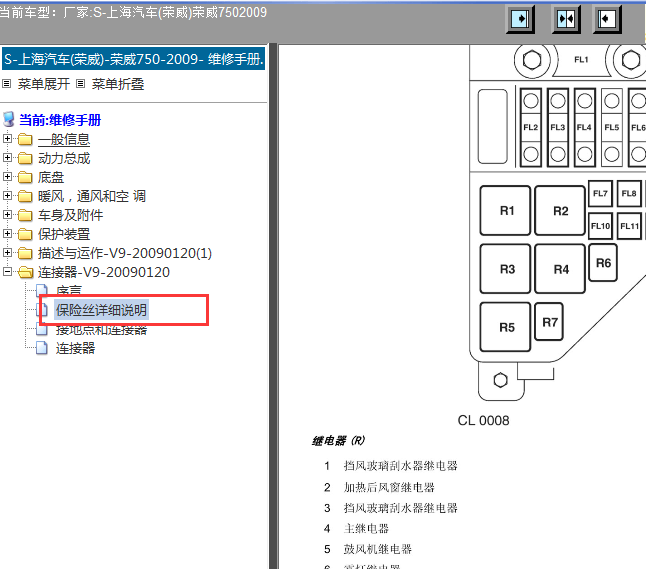This screenshot has height=569, width=646.
Task: Select 连接器-V9-20090120 tree item
Action: tap(104, 272)
